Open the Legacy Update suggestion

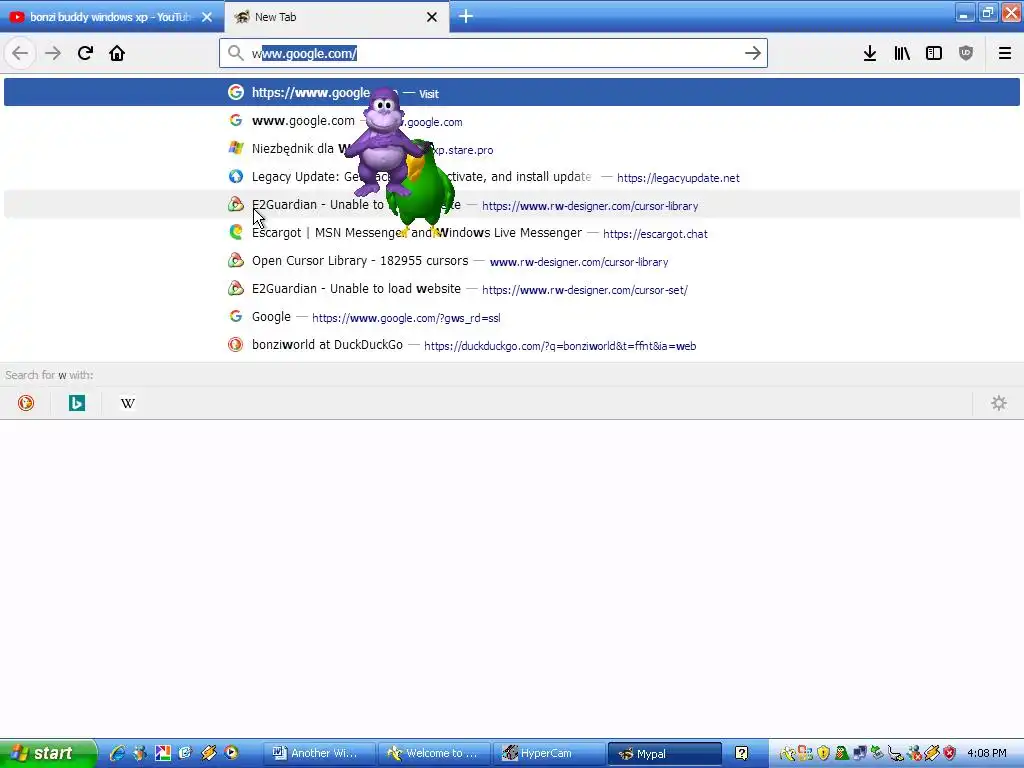click(512, 177)
